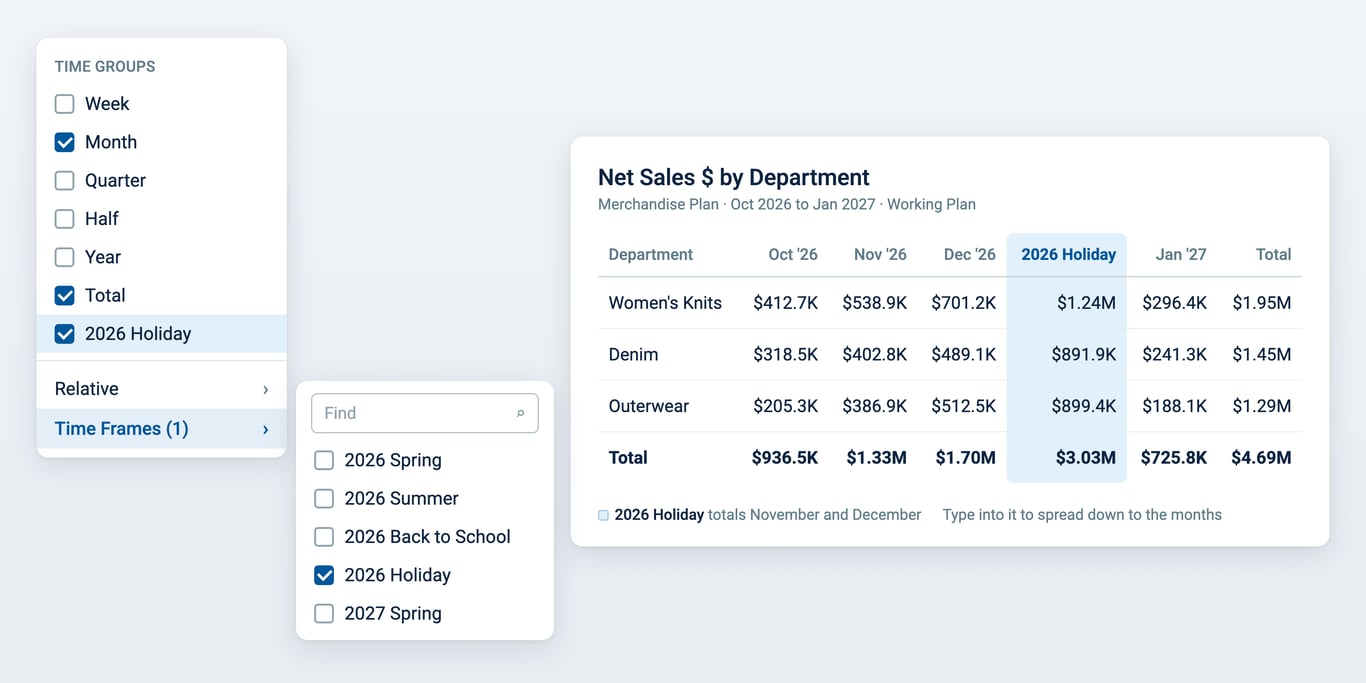
Task: Click the $1.33M November total
Action: coord(876,458)
